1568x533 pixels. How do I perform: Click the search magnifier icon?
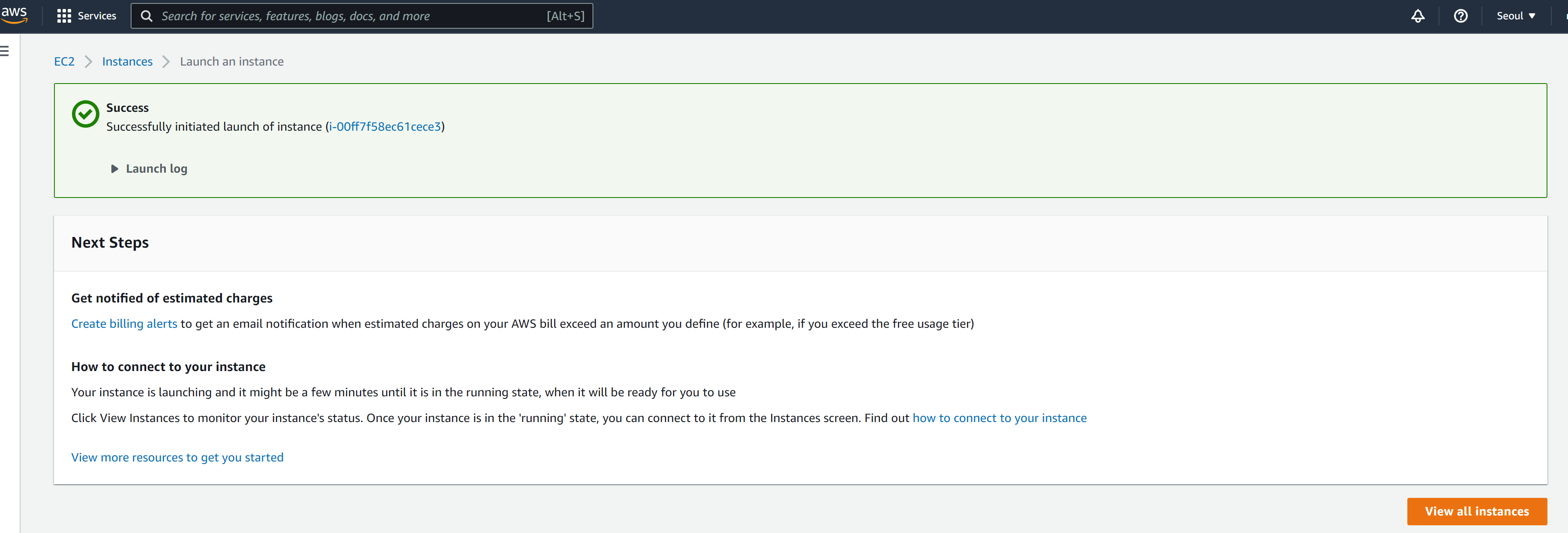point(147,16)
